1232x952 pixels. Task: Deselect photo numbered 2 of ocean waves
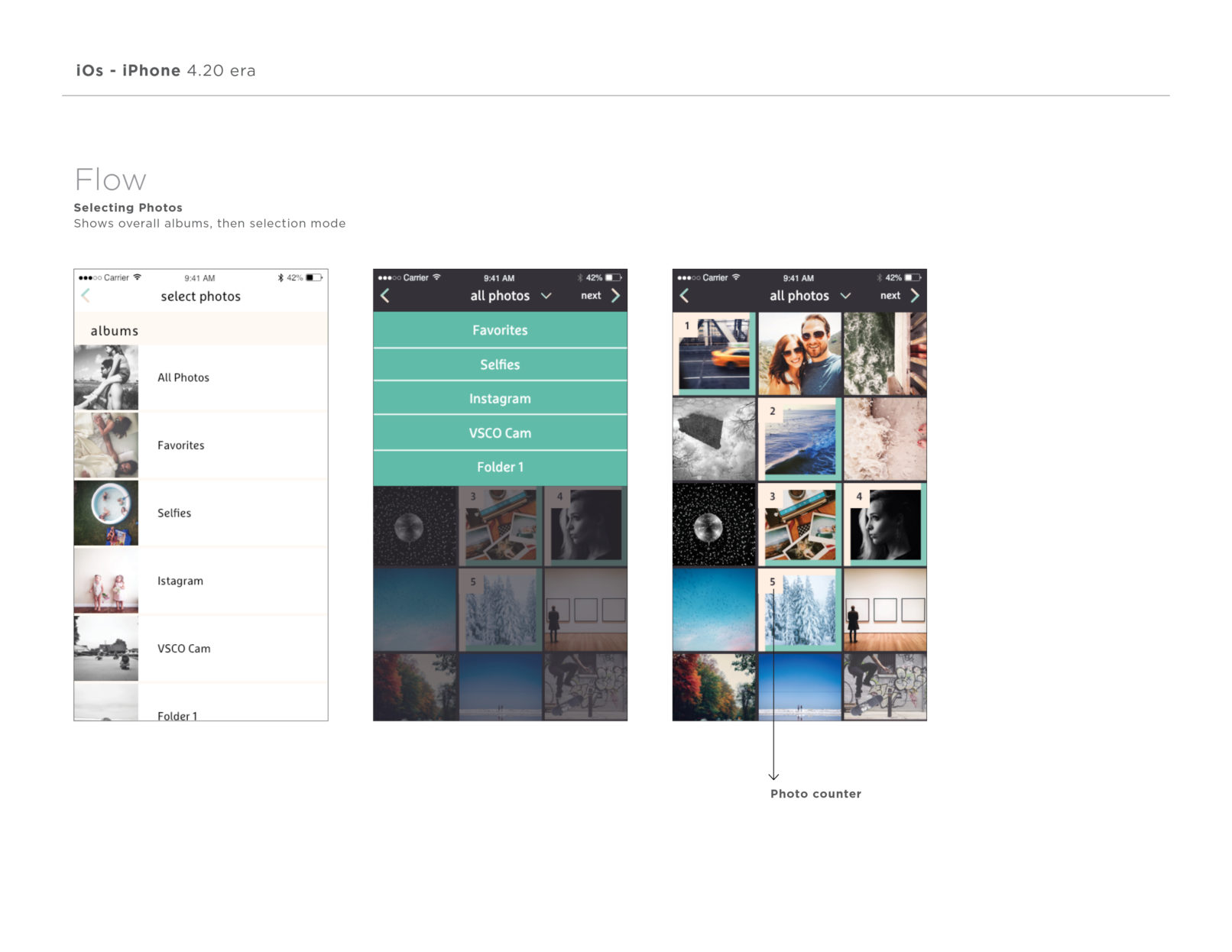799,440
